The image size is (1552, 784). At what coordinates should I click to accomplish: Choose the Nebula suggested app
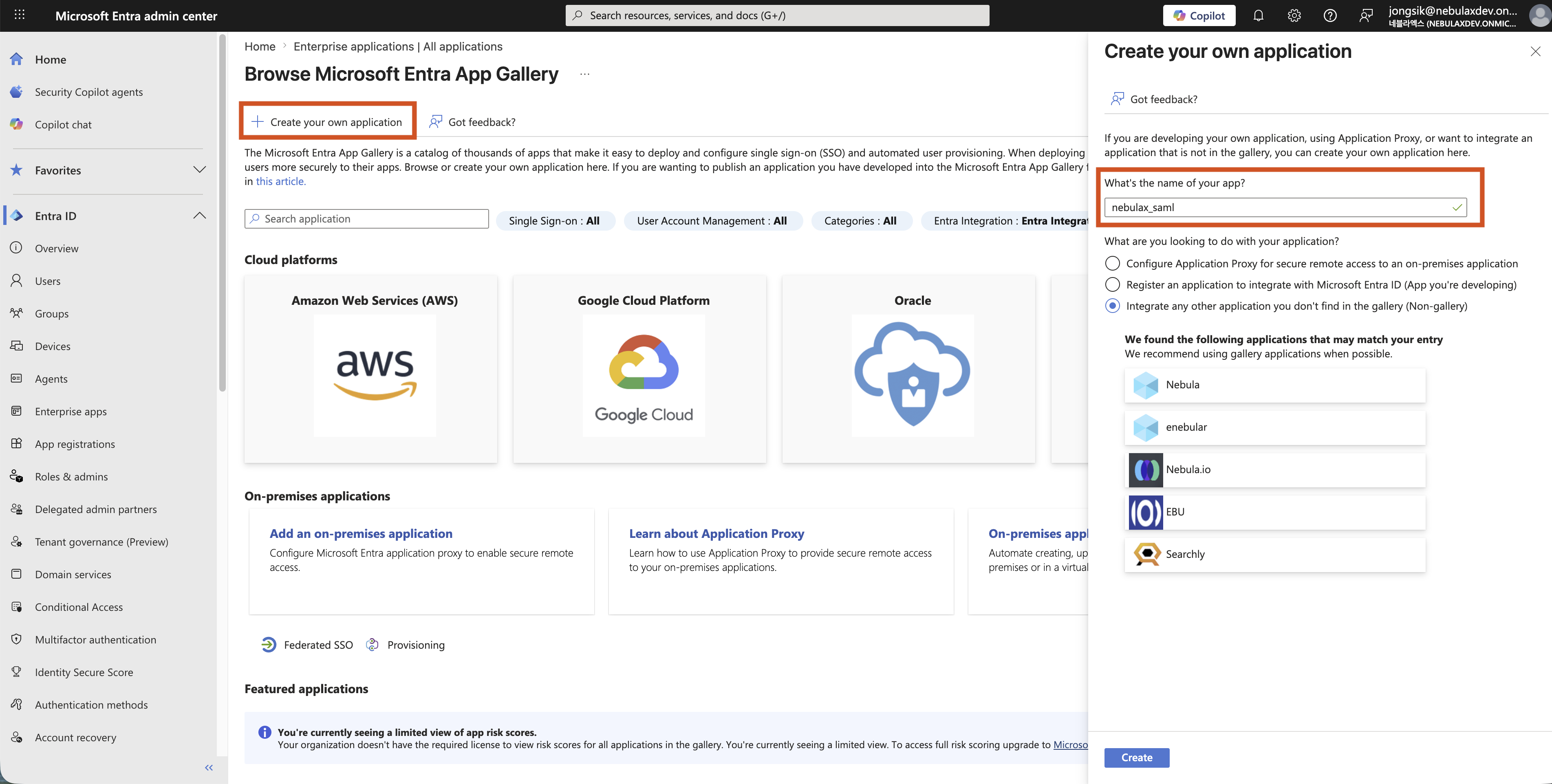1275,385
